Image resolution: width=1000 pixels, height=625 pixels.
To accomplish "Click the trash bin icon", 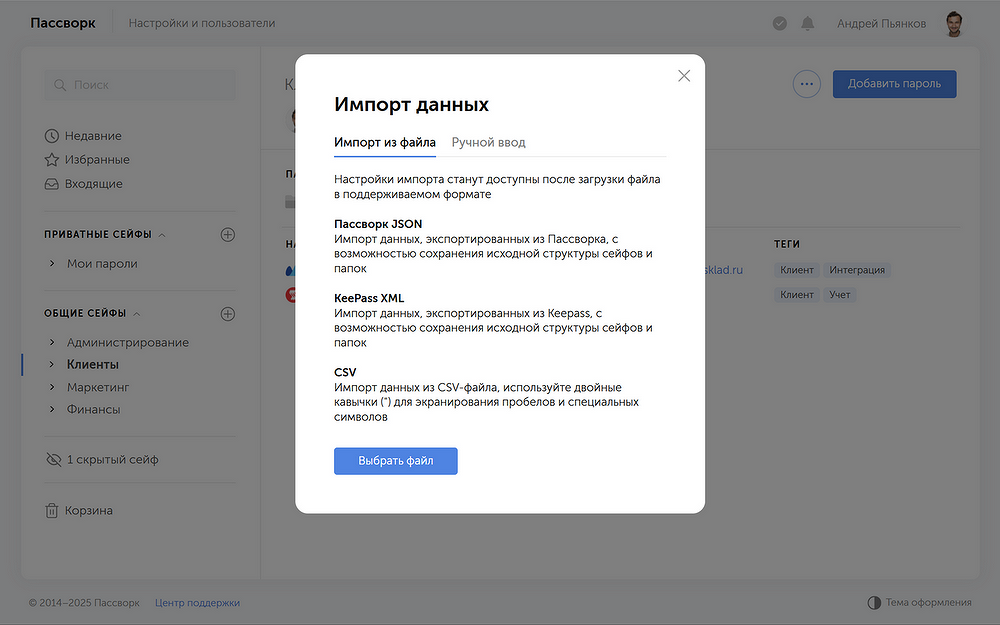I will pyautogui.click(x=52, y=510).
